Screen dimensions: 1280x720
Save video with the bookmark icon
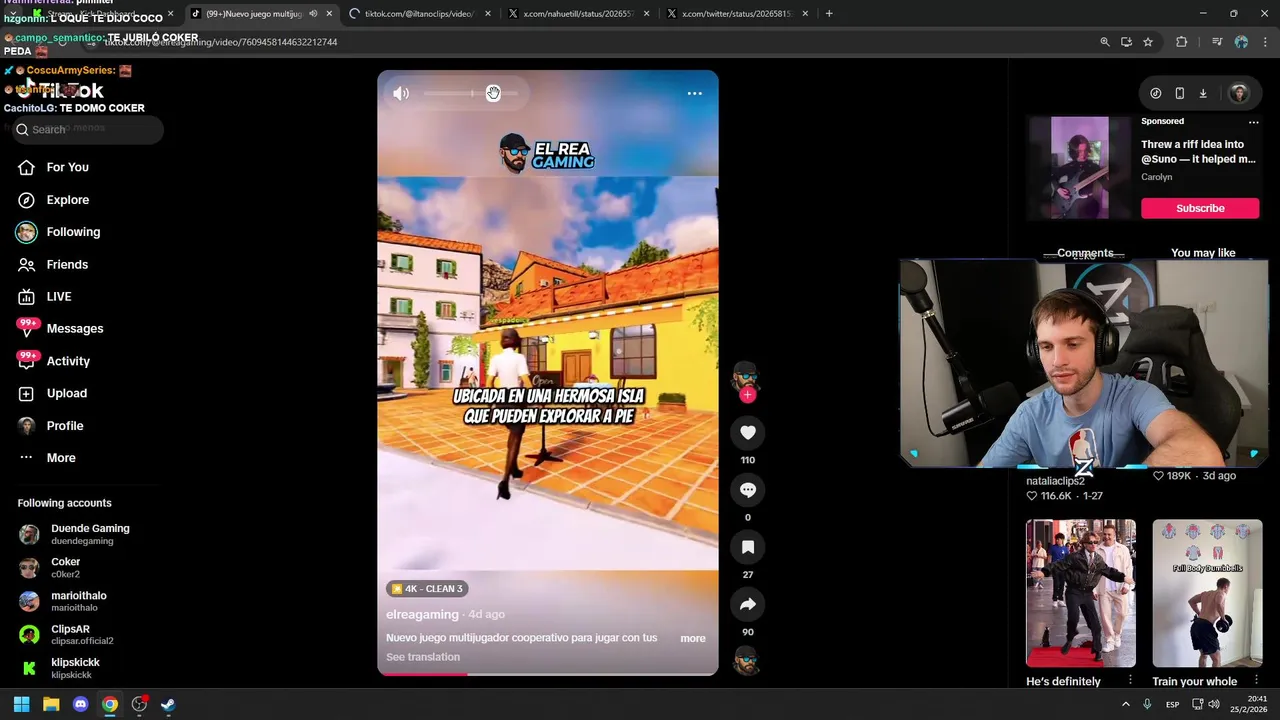(747, 547)
